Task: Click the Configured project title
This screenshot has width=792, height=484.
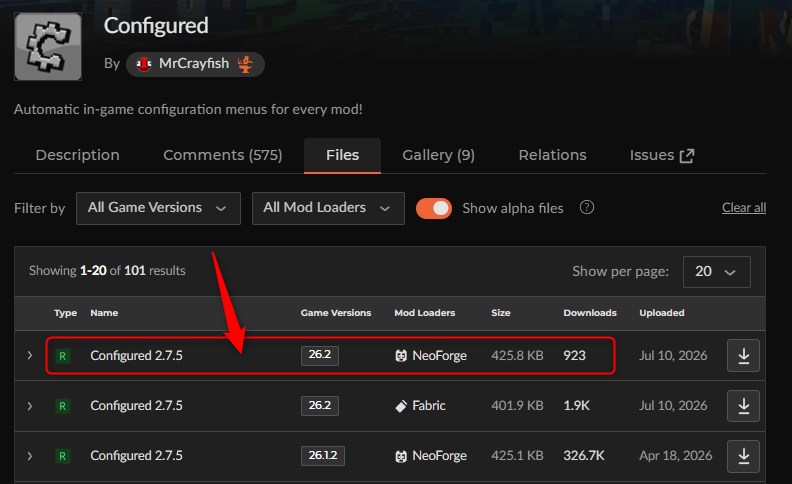Action: [x=156, y=26]
